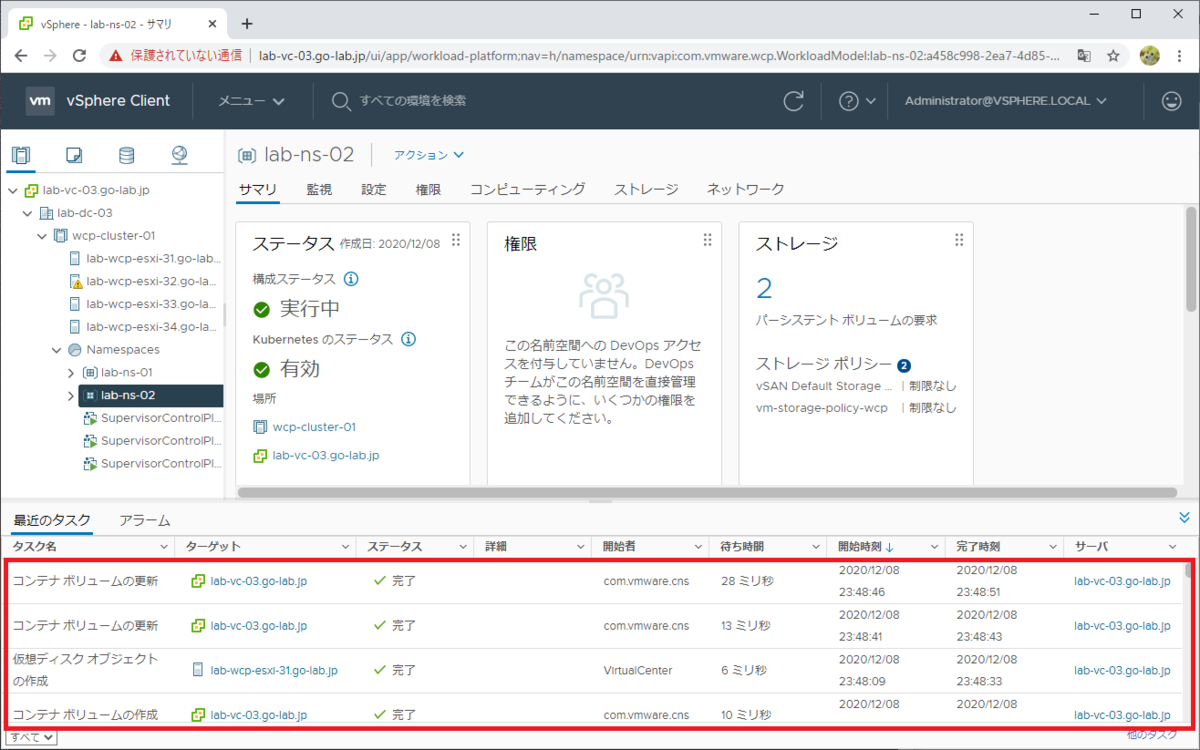This screenshot has height=750, width=1200.
Task: Open the VMs and Templates inventory view
Action: (x=74, y=155)
